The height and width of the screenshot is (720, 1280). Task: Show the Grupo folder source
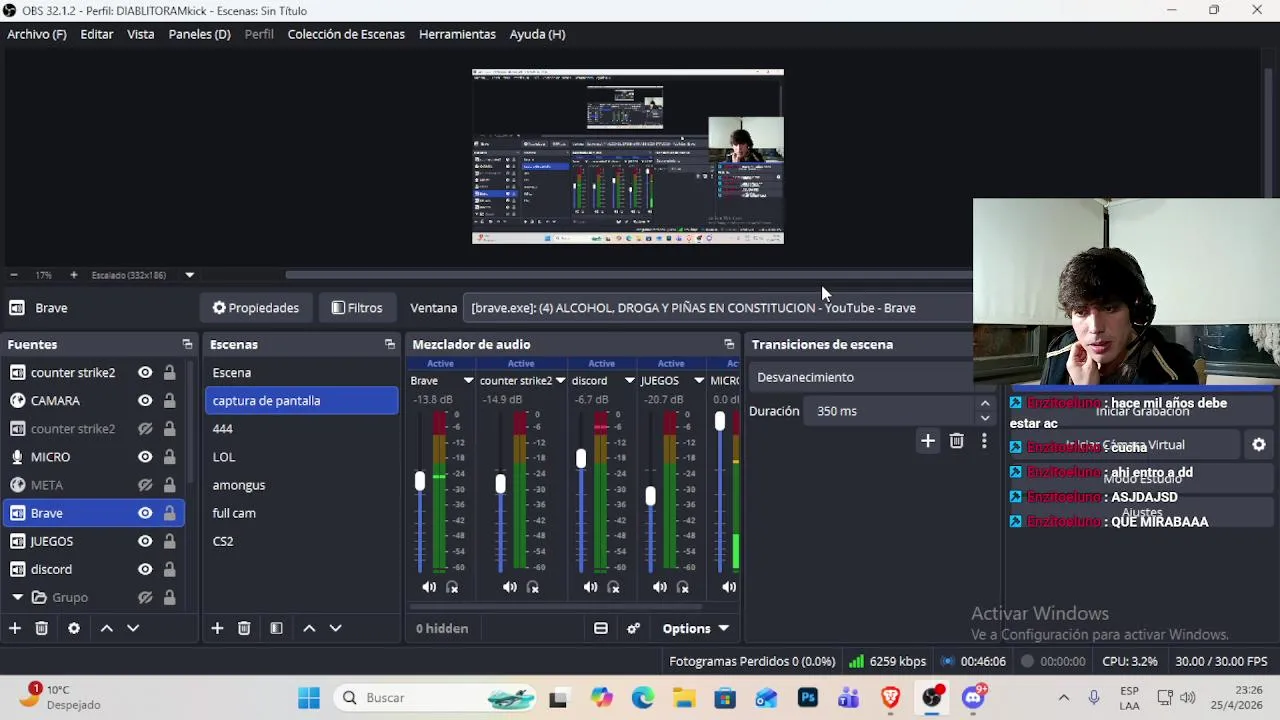tap(145, 597)
